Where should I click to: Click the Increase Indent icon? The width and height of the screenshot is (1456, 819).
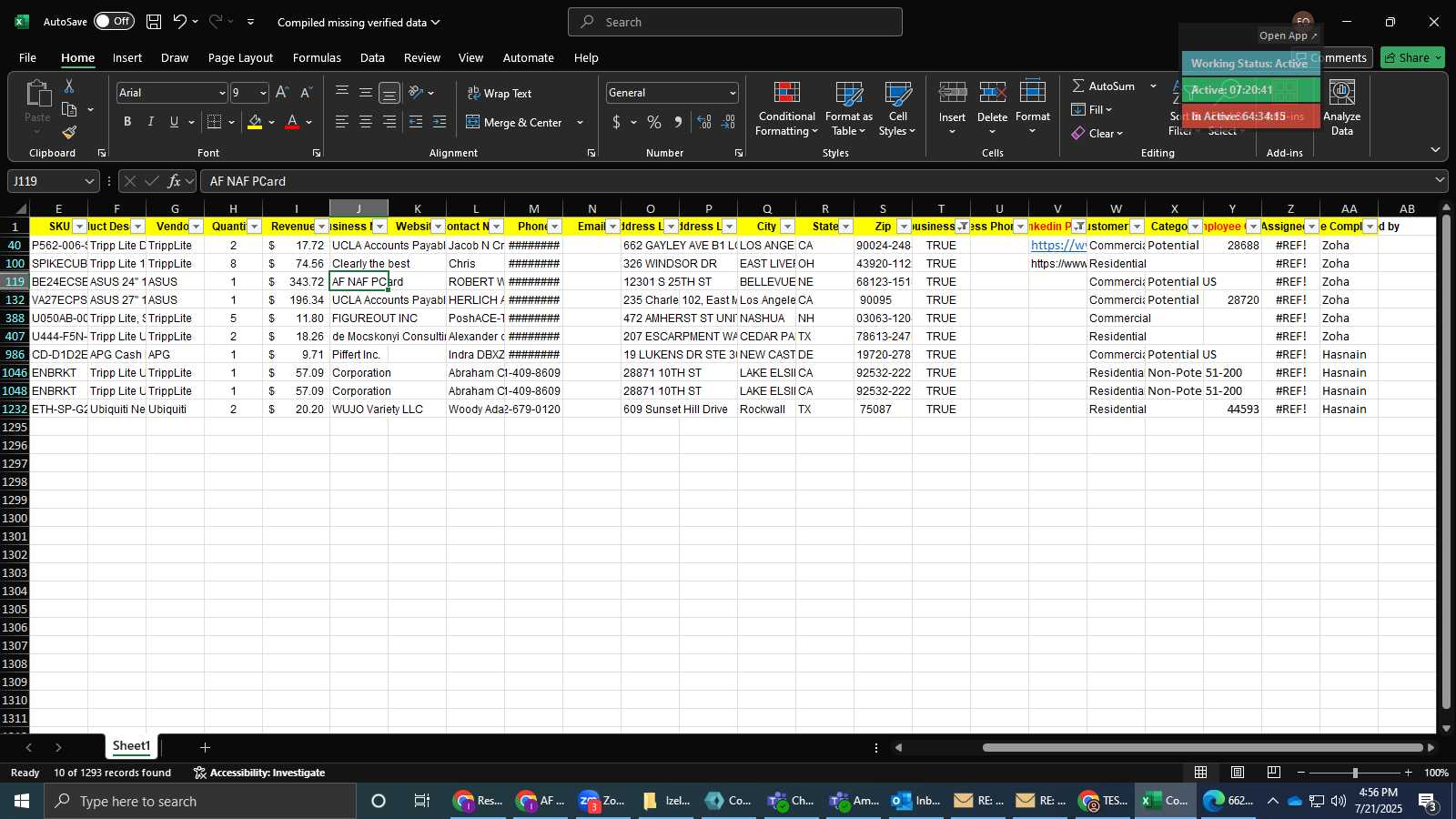[x=440, y=122]
